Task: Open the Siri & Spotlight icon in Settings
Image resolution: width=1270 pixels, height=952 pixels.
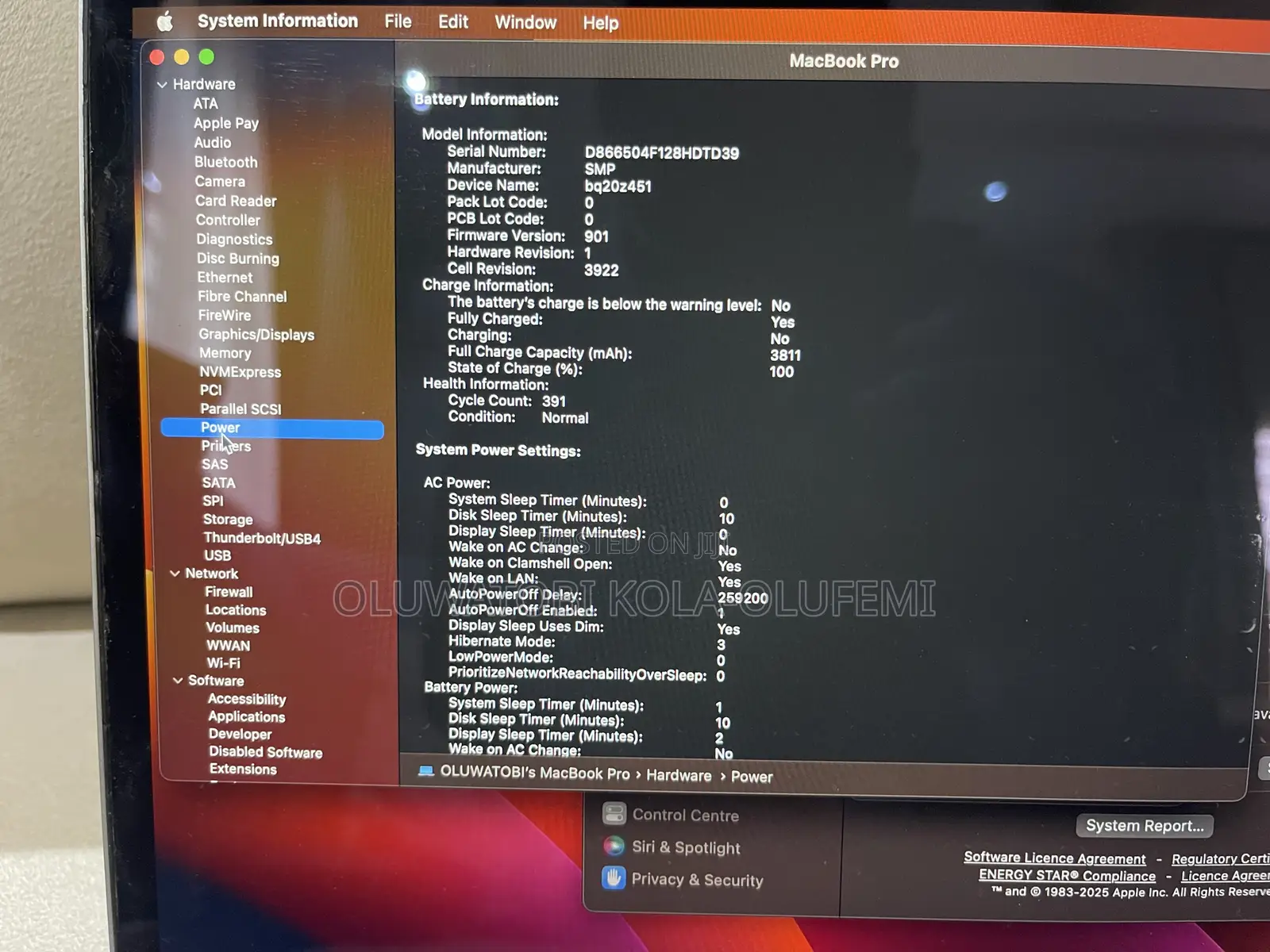Action: [x=614, y=846]
